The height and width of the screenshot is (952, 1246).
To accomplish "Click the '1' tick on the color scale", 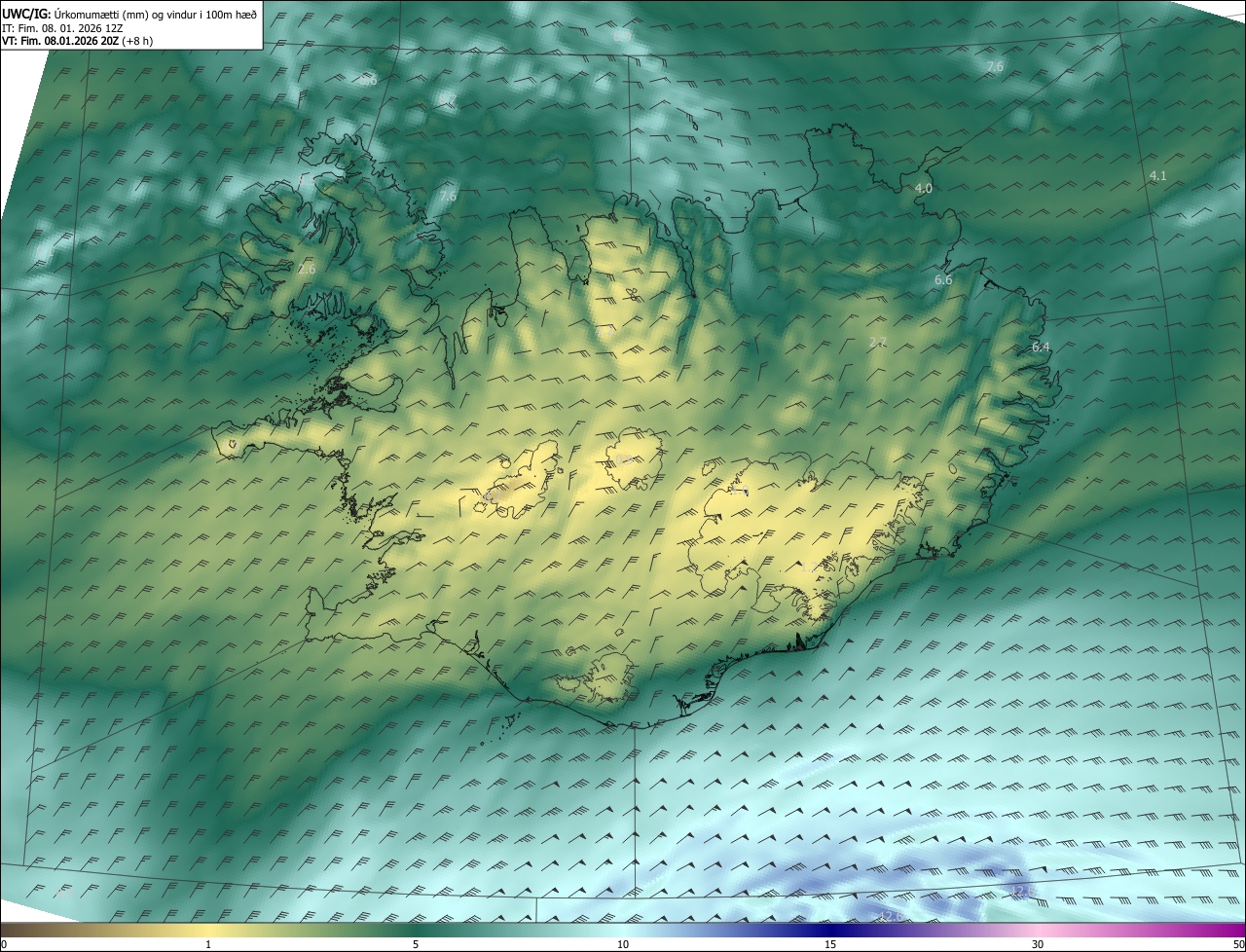I will coord(208,944).
